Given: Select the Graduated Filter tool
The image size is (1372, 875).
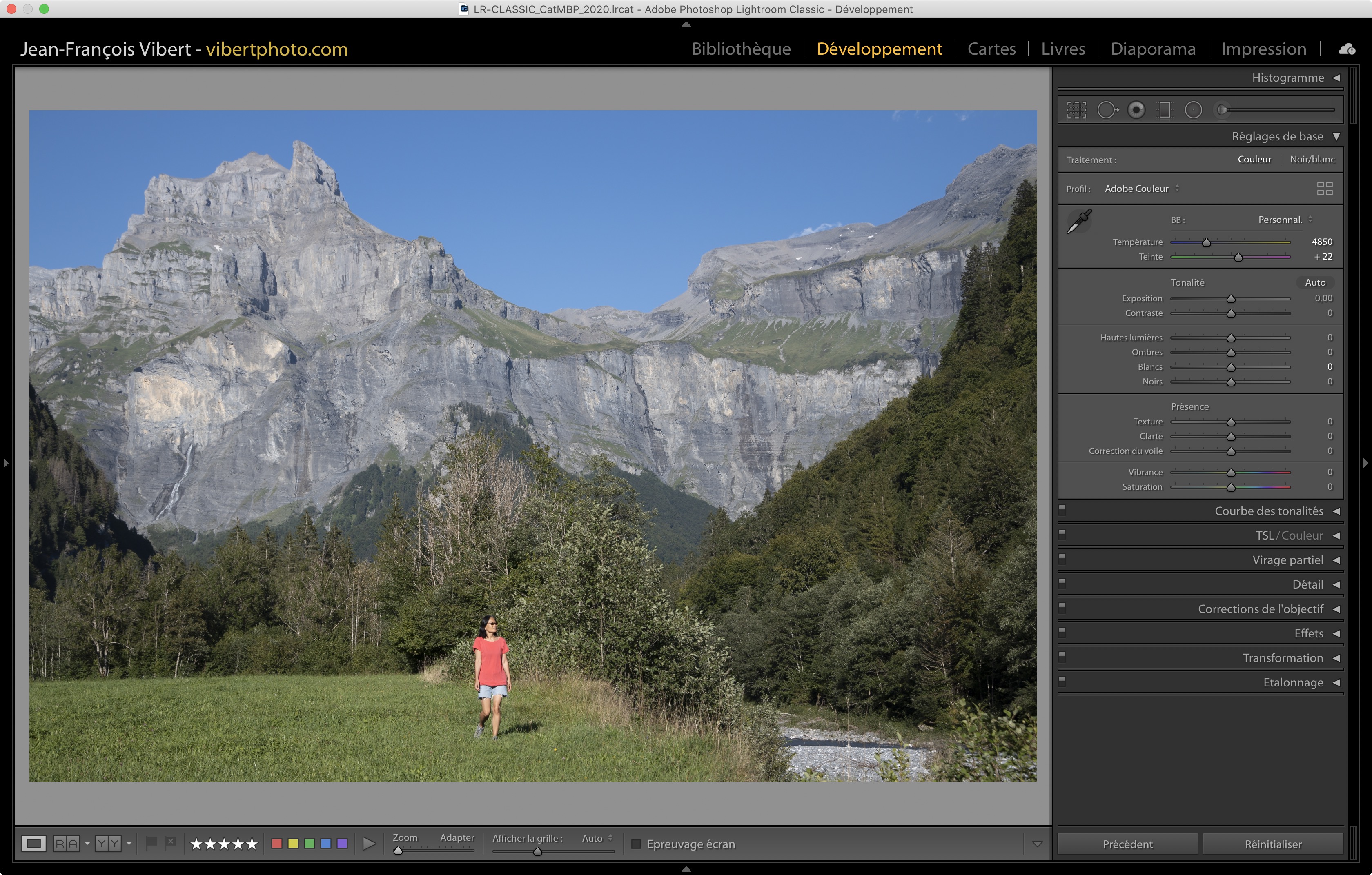Looking at the screenshot, I should click(1165, 110).
